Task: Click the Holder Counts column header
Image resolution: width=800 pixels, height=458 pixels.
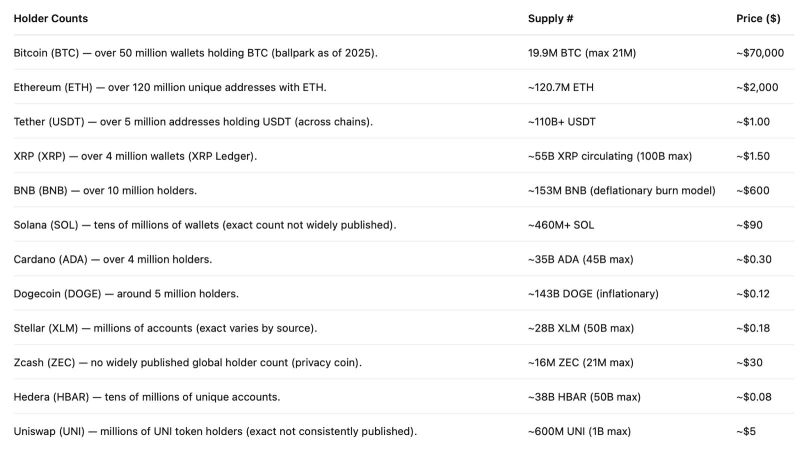Action: (x=51, y=18)
